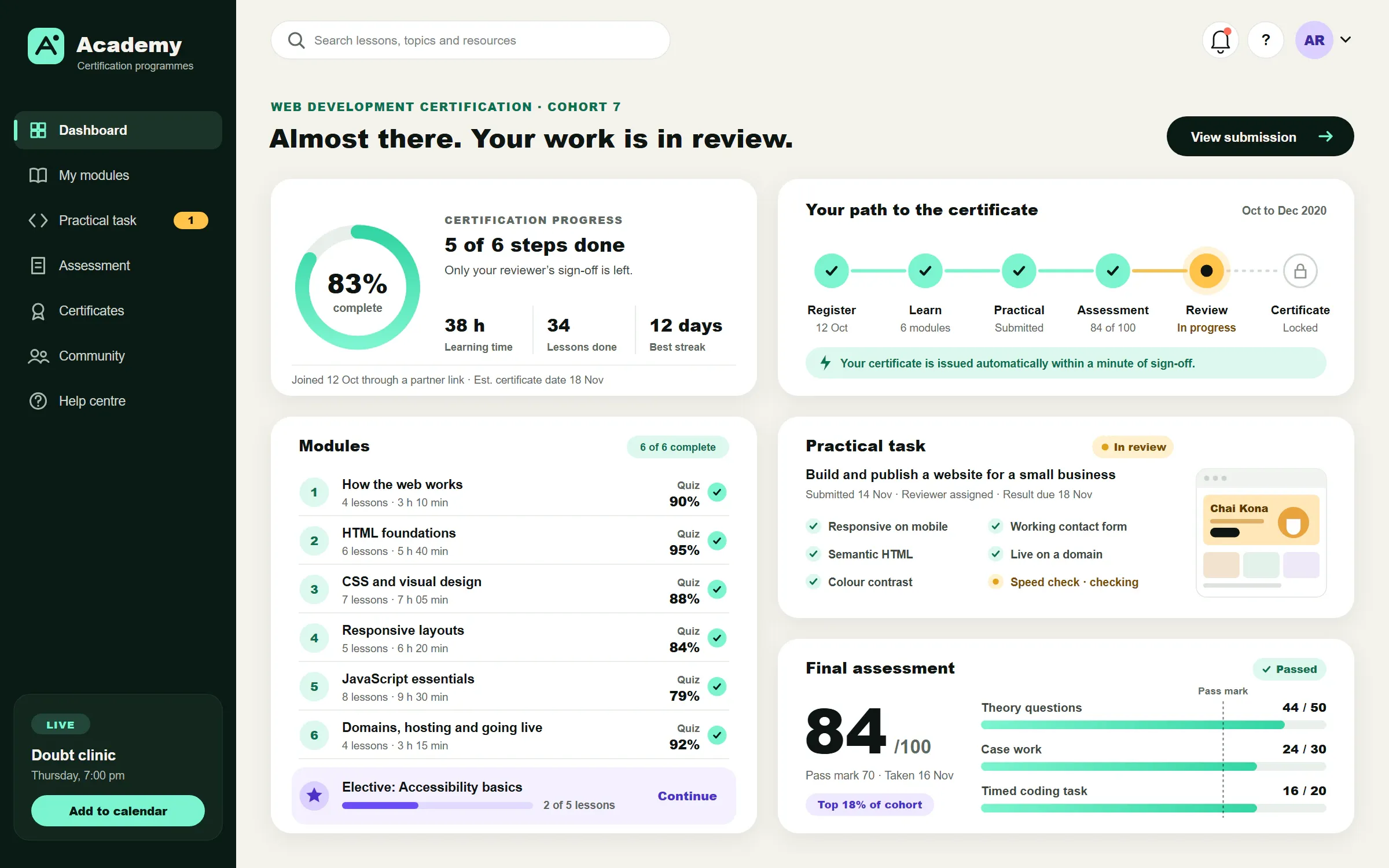Open the Chai Kona website preview thumbnail

coord(1261,532)
